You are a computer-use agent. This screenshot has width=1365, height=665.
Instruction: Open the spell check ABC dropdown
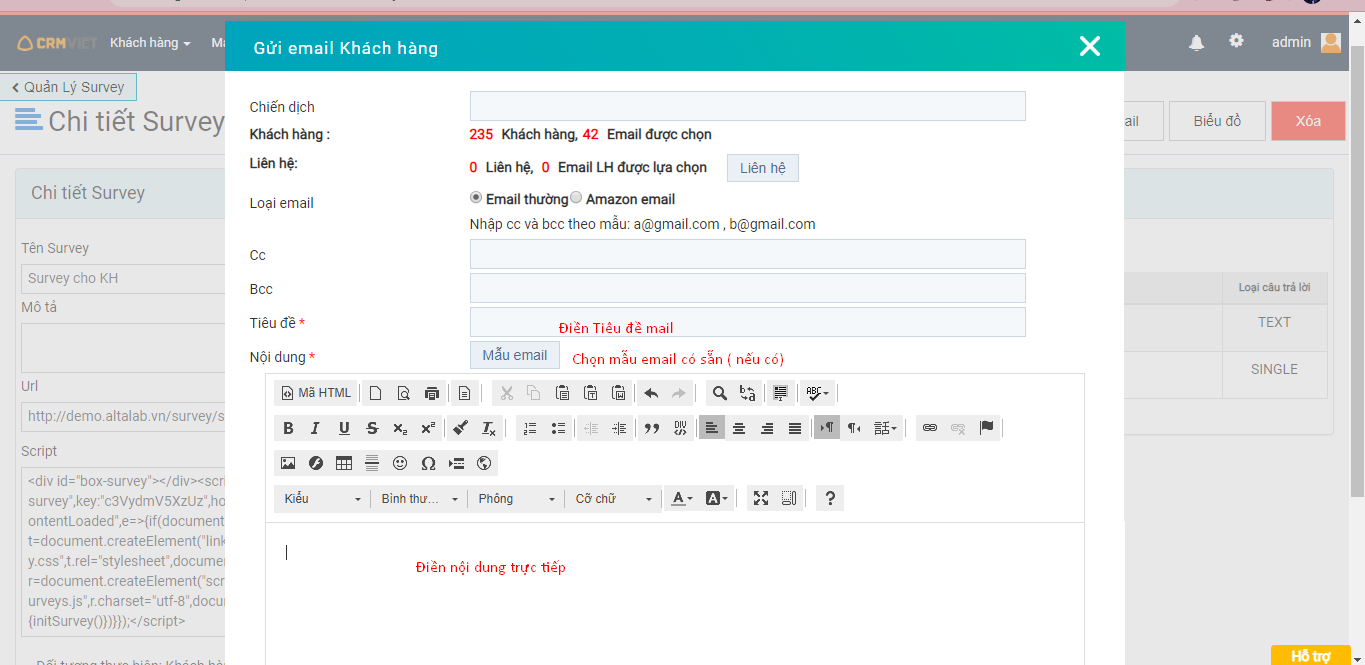pyautogui.click(x=818, y=393)
